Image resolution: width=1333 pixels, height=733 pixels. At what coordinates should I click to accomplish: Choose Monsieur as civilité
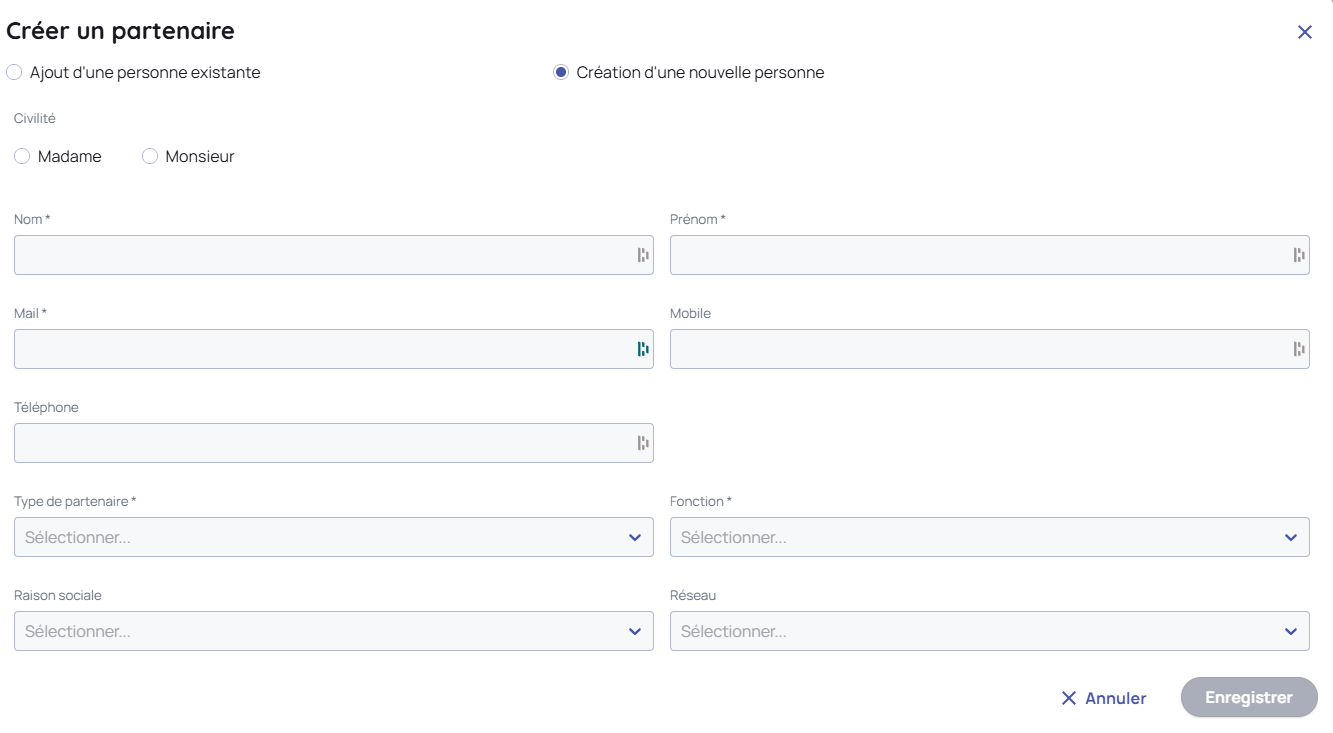150,157
